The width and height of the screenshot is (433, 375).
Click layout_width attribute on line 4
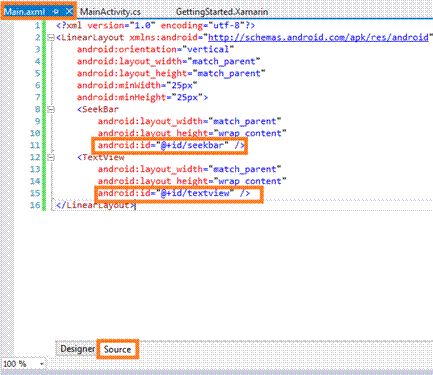[168, 61]
